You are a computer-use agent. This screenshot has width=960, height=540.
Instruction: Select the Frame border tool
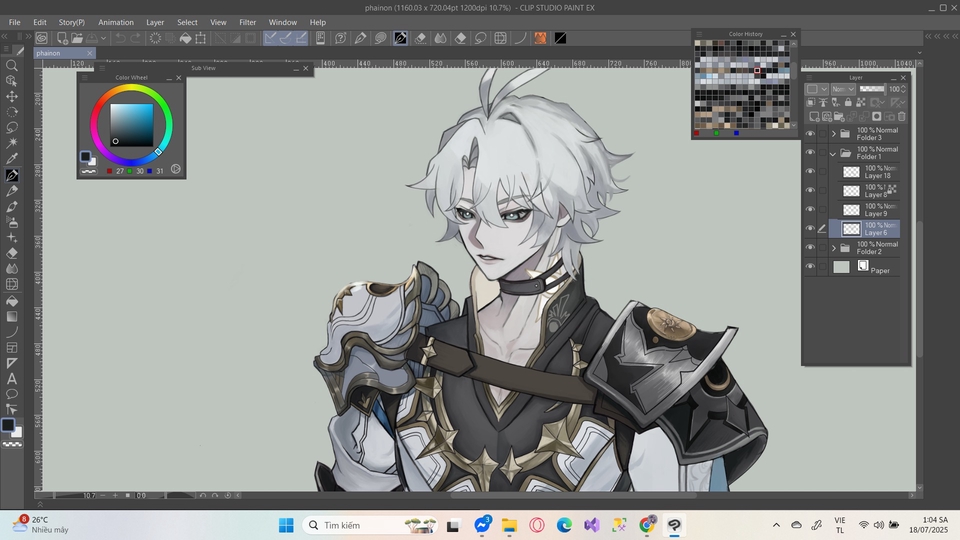coord(11,348)
